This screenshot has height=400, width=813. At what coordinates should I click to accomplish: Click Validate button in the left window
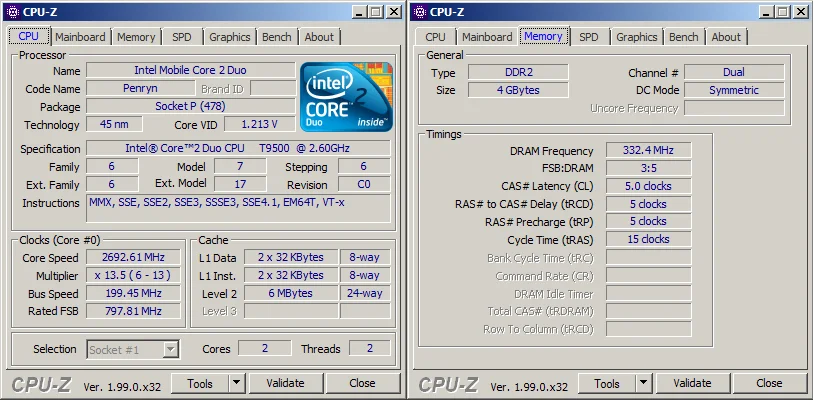(285, 383)
